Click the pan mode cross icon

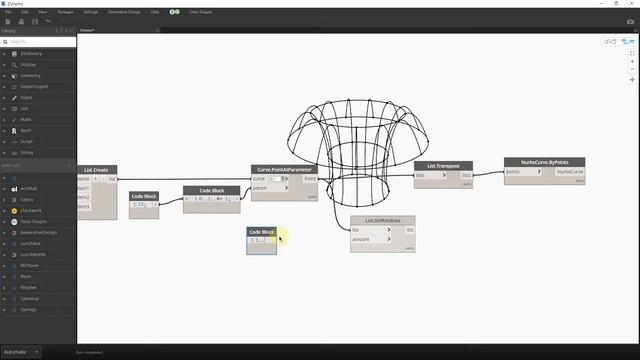click(632, 80)
